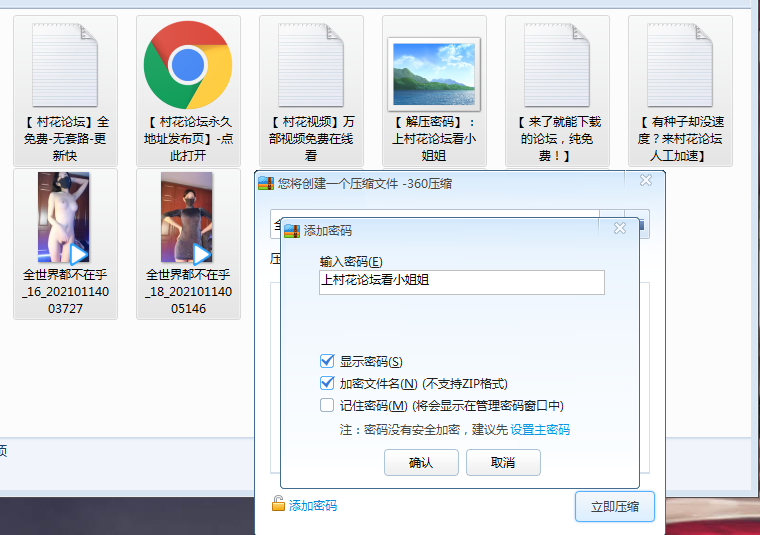Click the 输入密码 password input field
The height and width of the screenshot is (535, 760).
[x=461, y=282]
